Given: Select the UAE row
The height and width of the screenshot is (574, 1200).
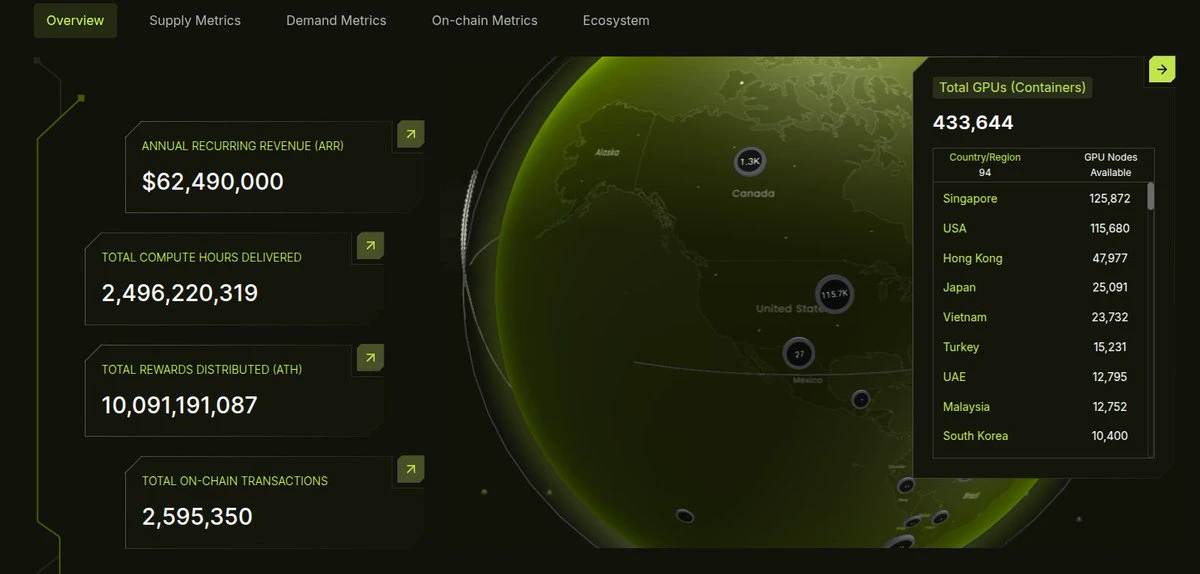Looking at the screenshot, I should [1039, 376].
